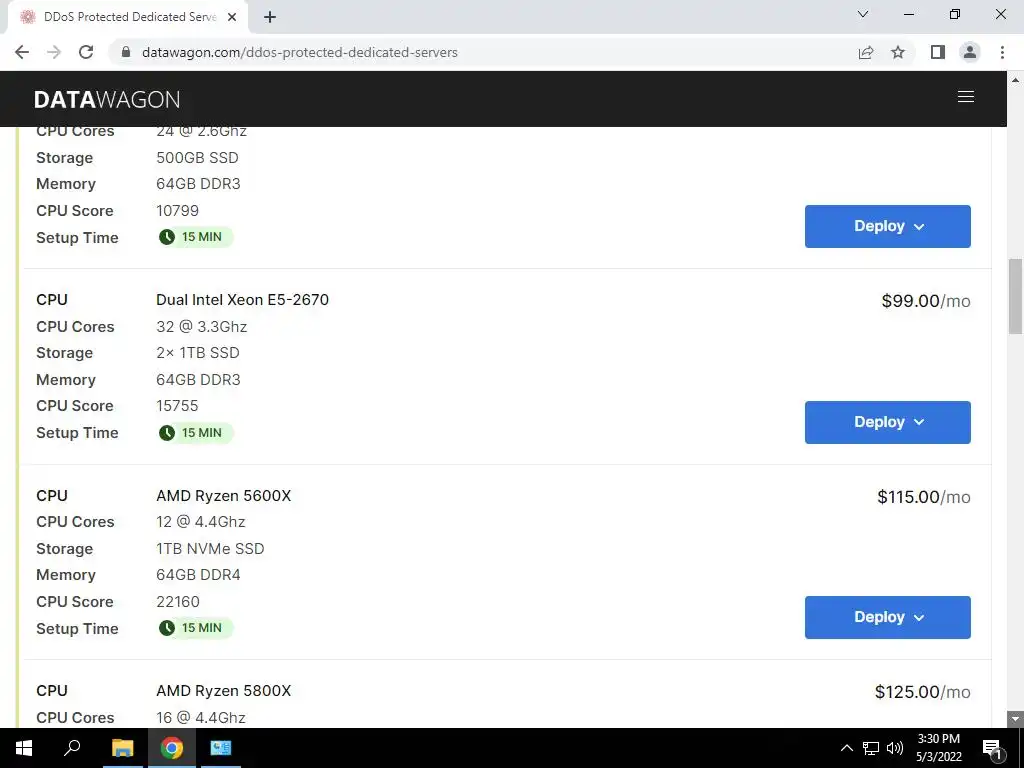The image size is (1024, 768).
Task: Open the volume tray icon
Action: 895,748
